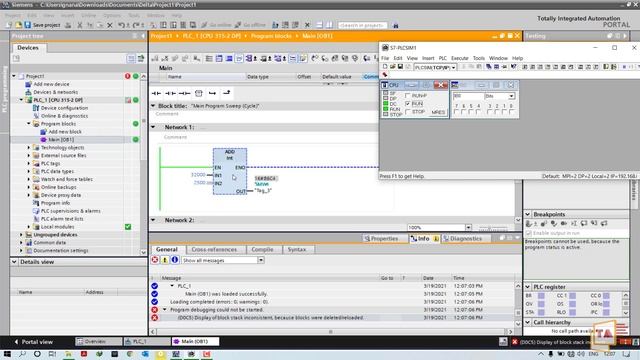Open Devices & networks in project tree
640x360 pixels.
(x=55, y=92)
